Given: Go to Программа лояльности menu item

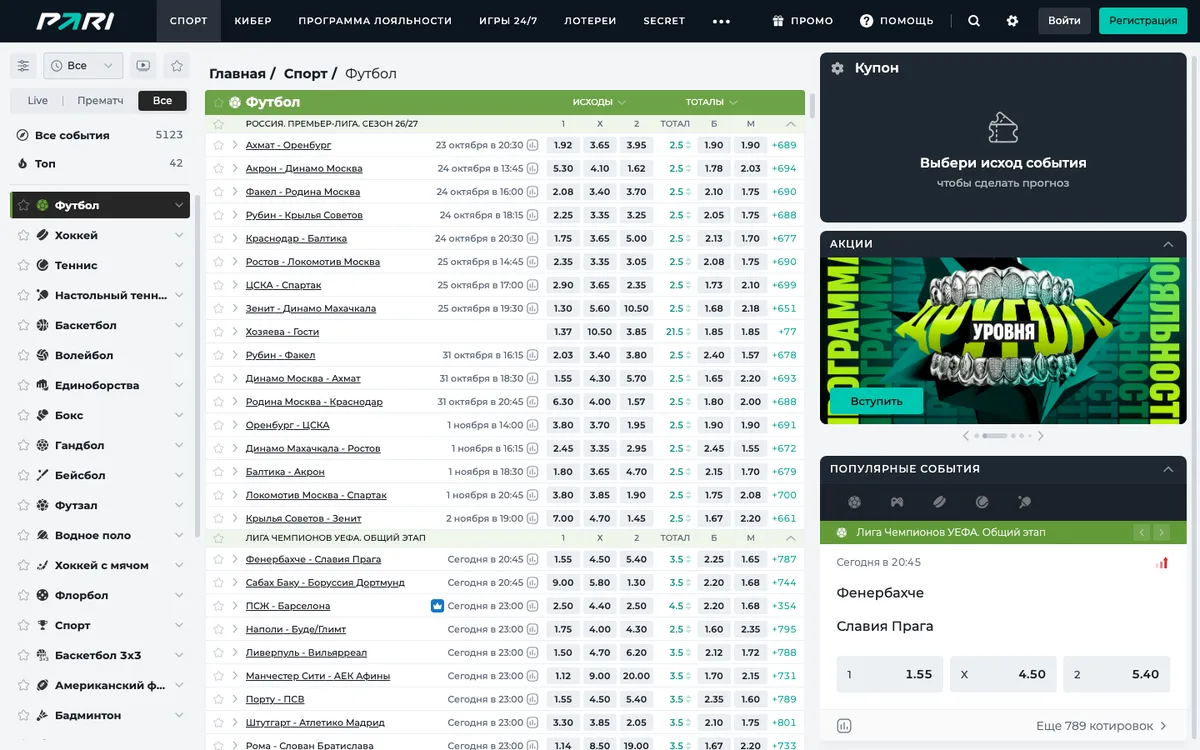Looking at the screenshot, I should pyautogui.click(x=375, y=21).
